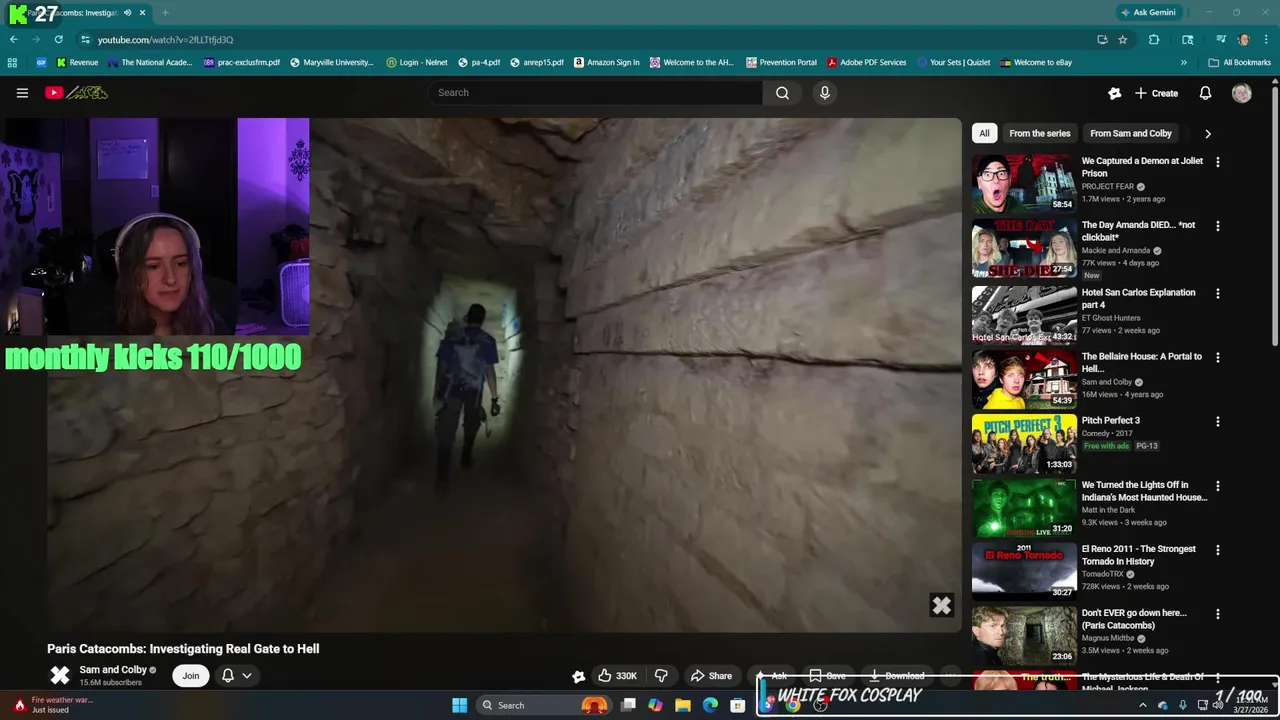Open the Revenue bookmark
The image size is (1280, 720).
[77, 62]
